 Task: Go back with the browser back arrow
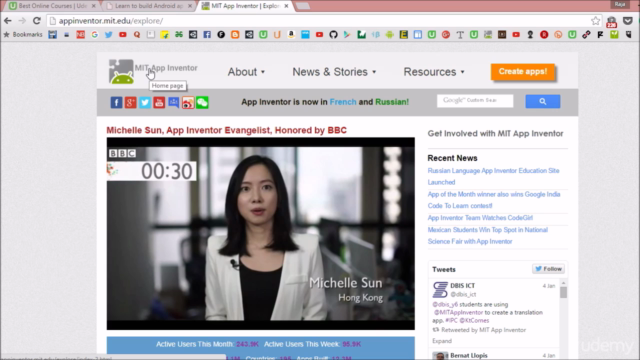[x=8, y=21]
